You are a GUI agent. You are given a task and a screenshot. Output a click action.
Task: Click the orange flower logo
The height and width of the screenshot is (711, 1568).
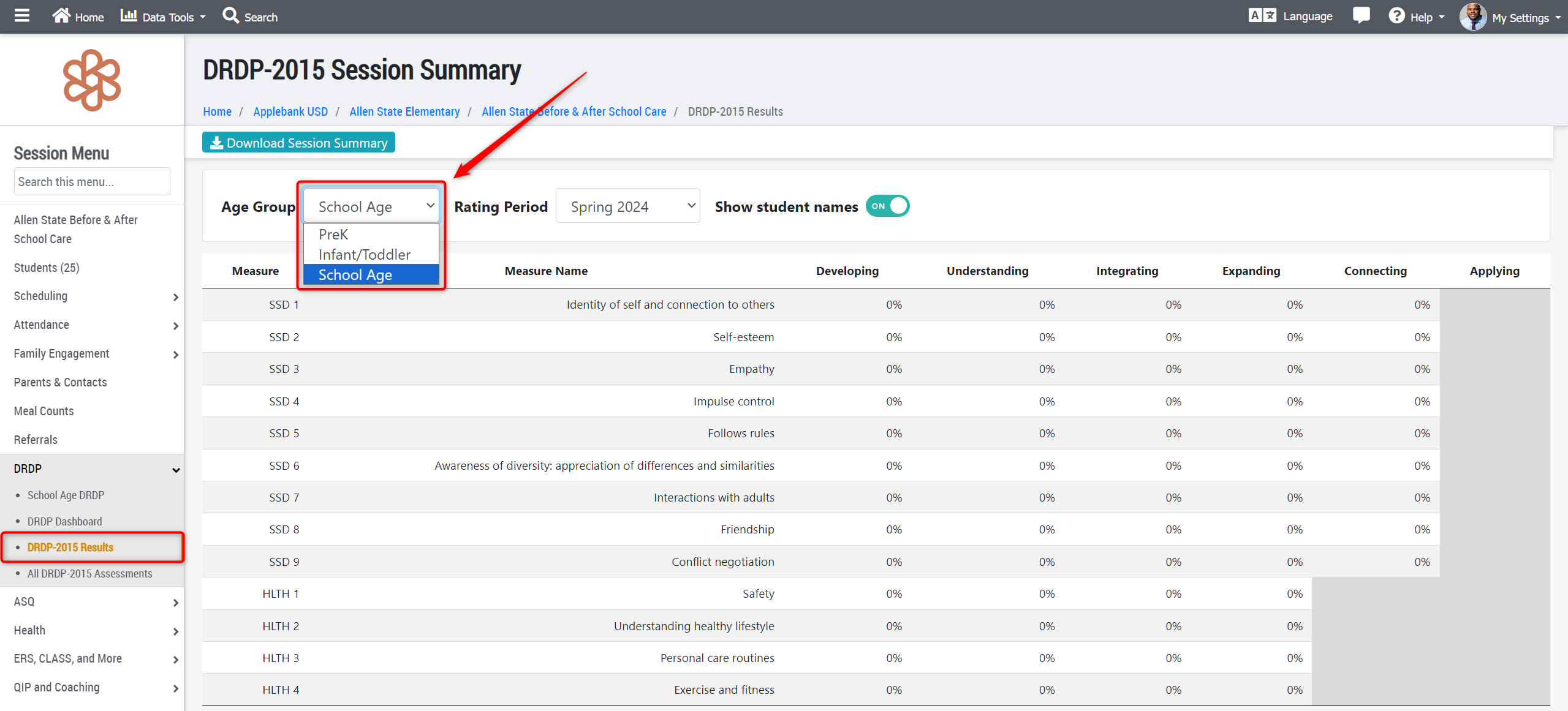(x=92, y=80)
